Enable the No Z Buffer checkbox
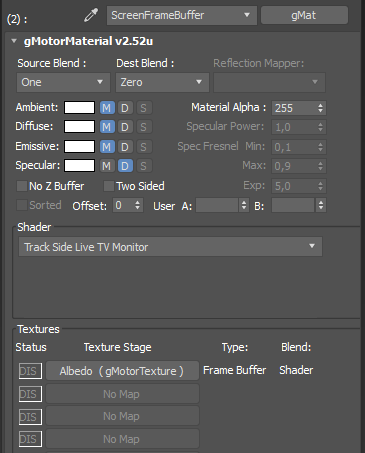Image resolution: width=365 pixels, height=453 pixels. pos(22,186)
